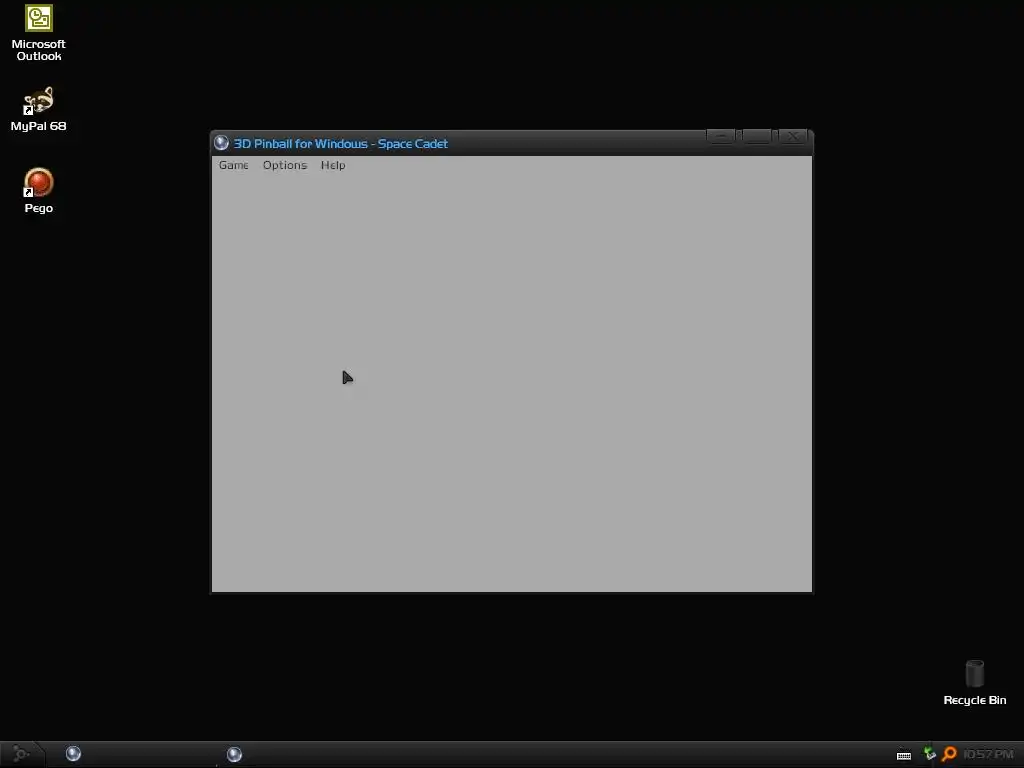Open the Options menu in 3D Pinball
Screen dimensions: 1024x768
285,165
